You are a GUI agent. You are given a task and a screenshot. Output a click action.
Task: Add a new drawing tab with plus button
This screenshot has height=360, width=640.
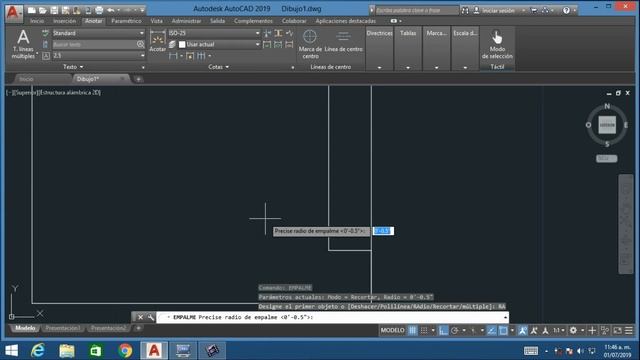point(138,79)
